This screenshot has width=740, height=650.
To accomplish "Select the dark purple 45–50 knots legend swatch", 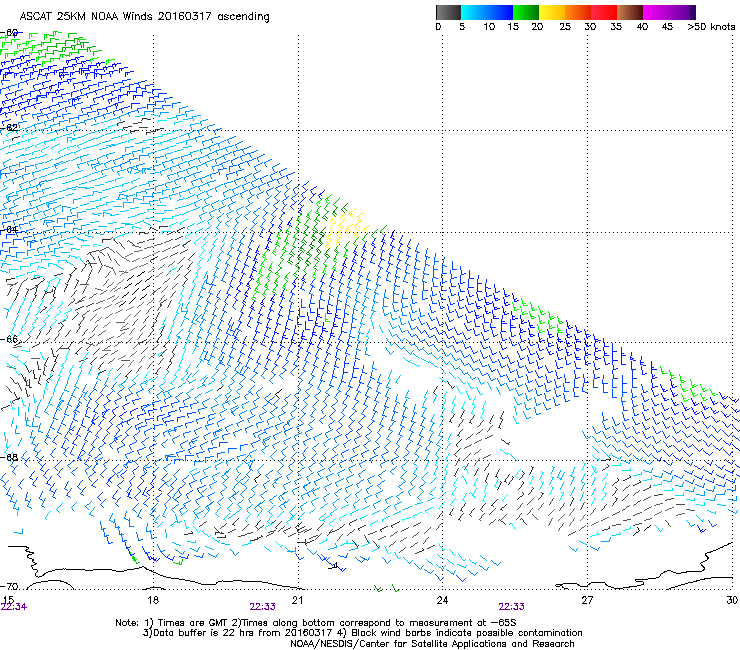I will tap(682, 12).
